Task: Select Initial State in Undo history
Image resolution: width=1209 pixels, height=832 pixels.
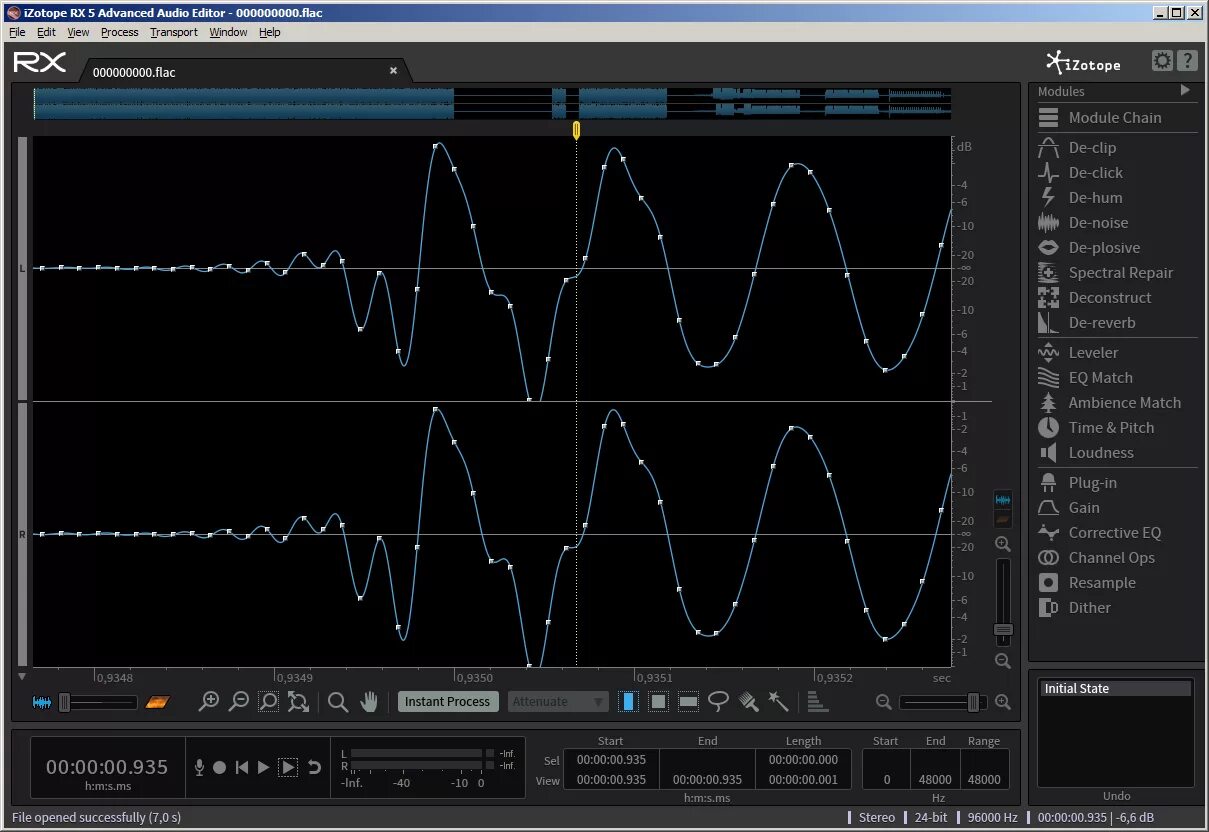Action: click(x=1116, y=689)
